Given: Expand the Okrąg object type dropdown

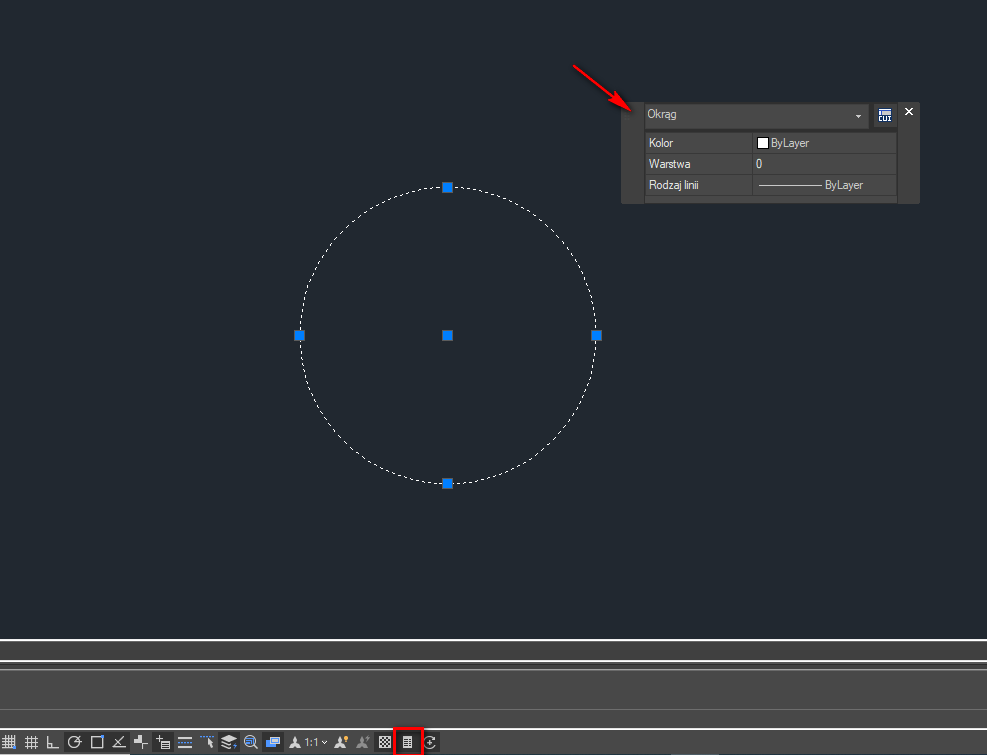Looking at the screenshot, I should pos(857,116).
